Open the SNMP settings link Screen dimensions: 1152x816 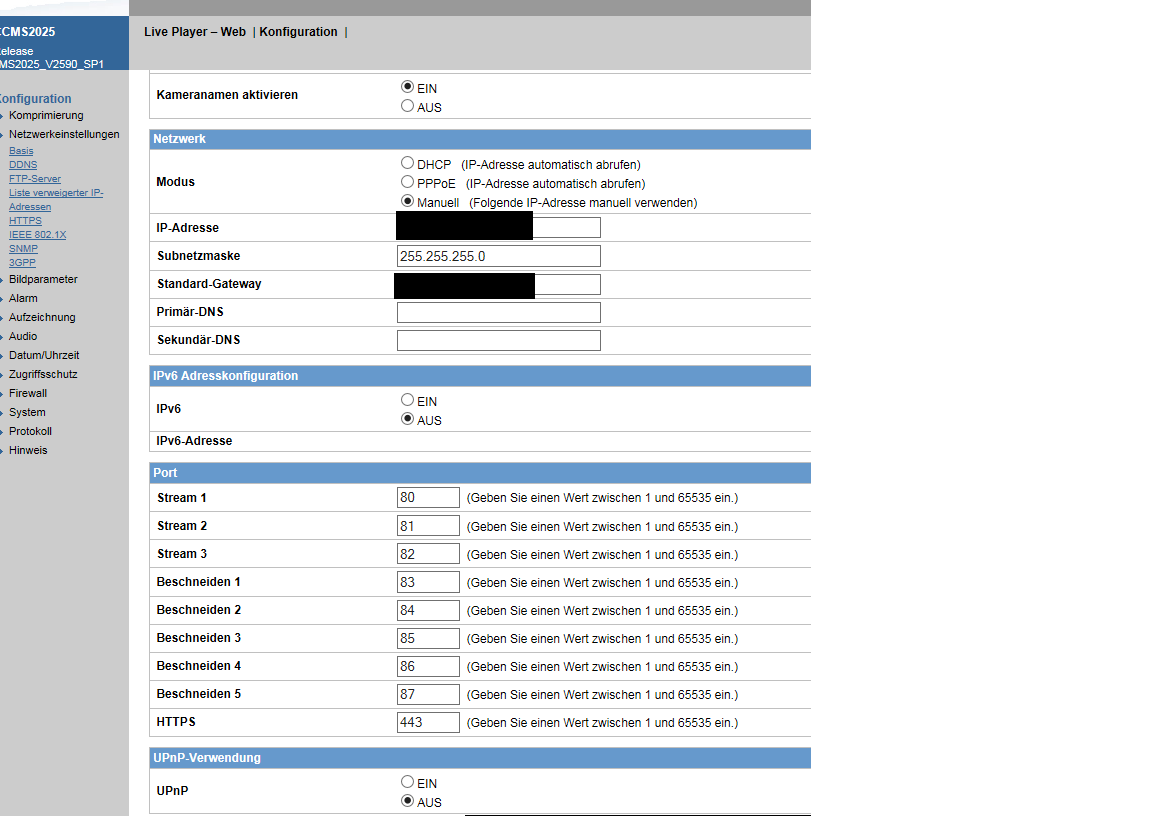pyautogui.click(x=23, y=249)
